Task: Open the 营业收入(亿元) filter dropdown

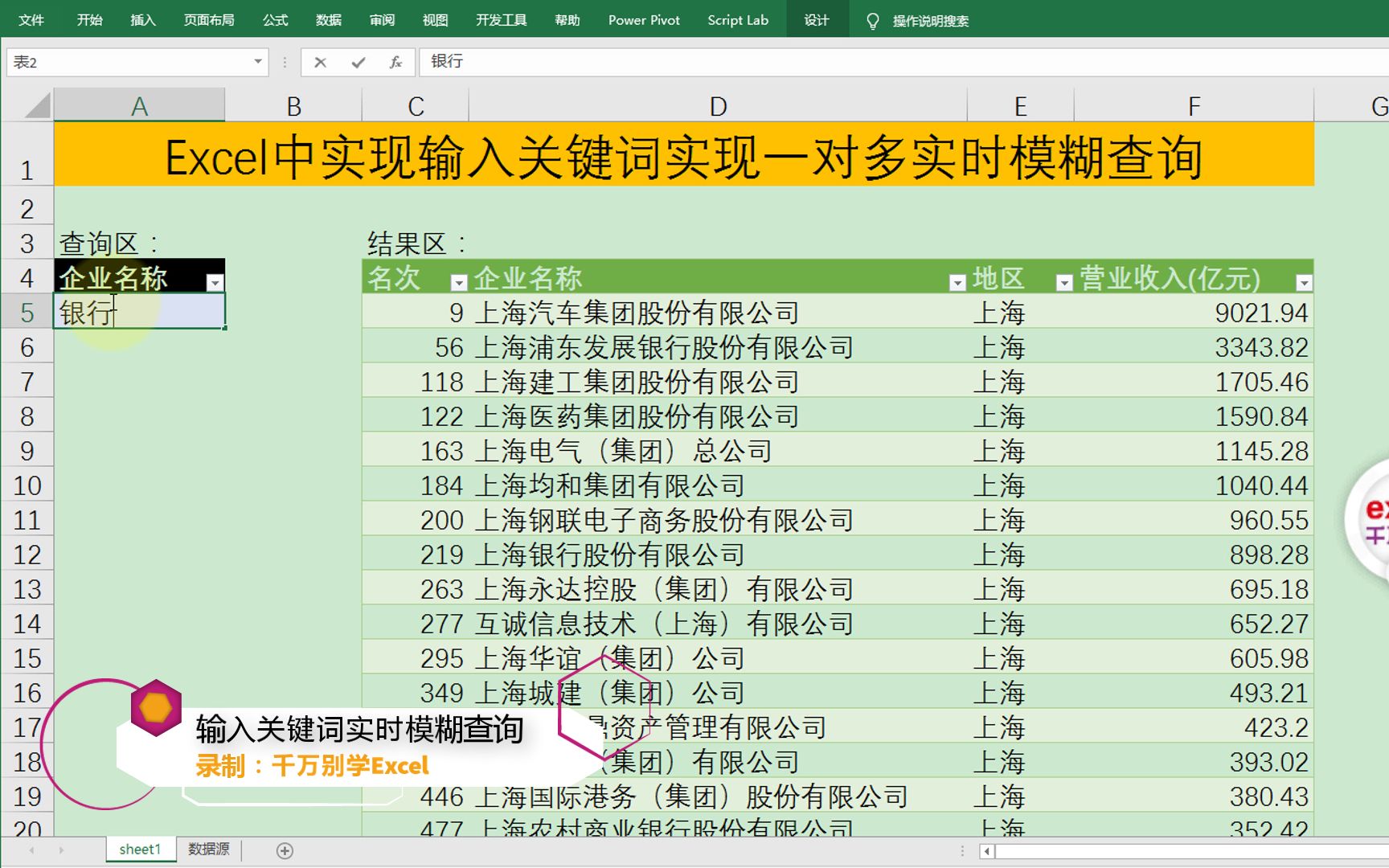Action: (1304, 283)
